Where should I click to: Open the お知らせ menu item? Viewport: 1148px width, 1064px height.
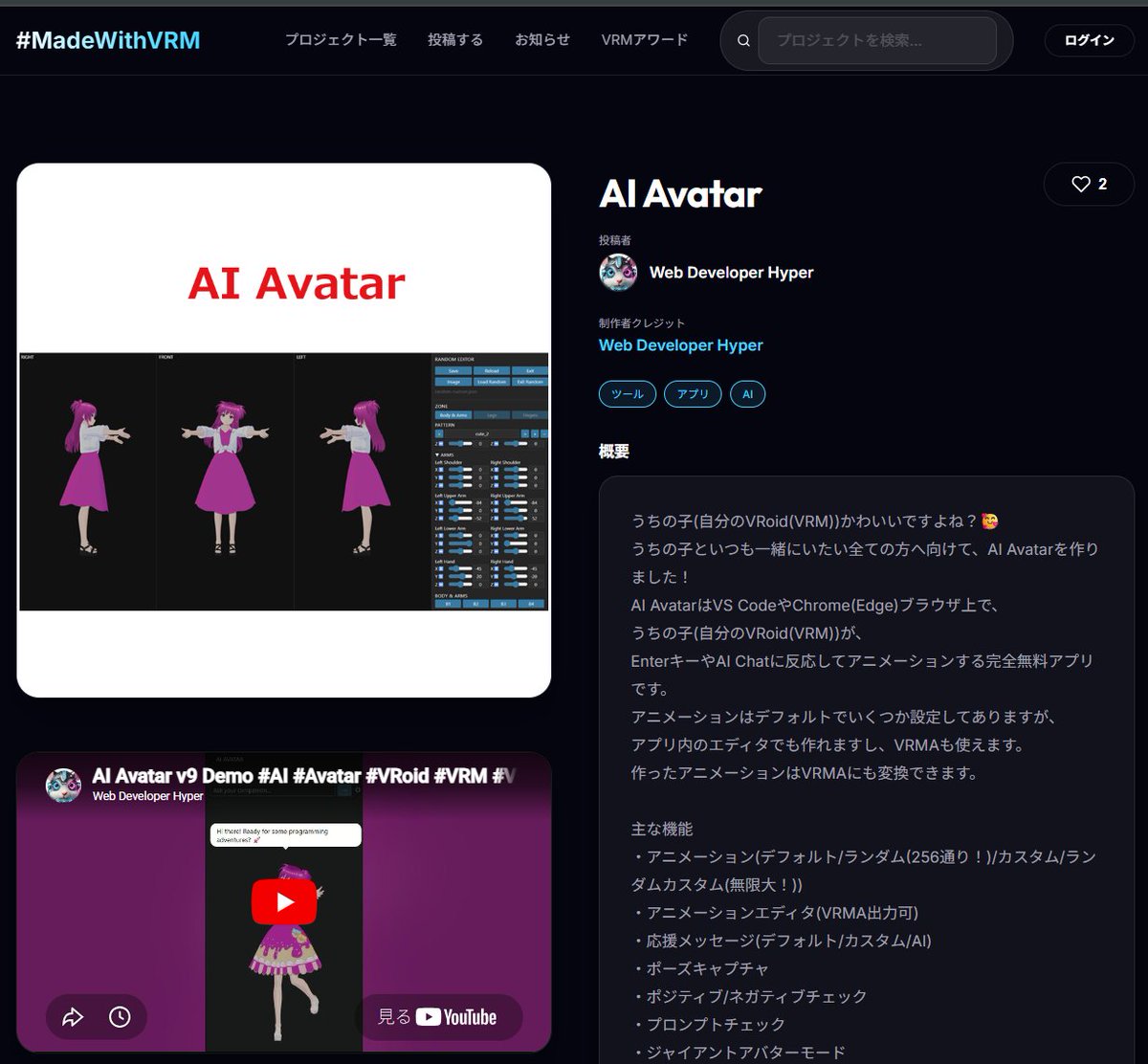tap(542, 40)
